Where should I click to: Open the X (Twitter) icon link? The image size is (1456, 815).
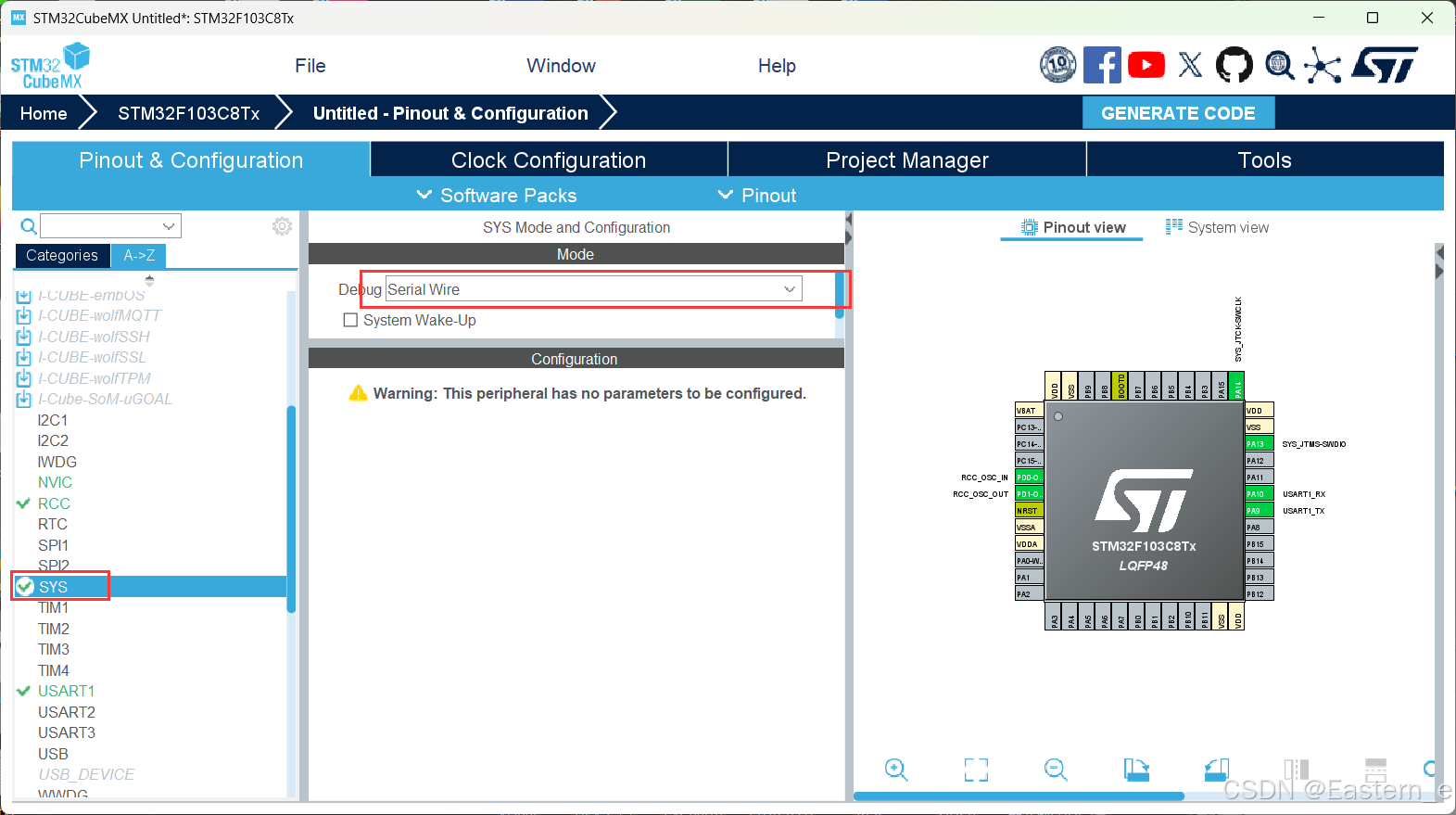[x=1190, y=65]
